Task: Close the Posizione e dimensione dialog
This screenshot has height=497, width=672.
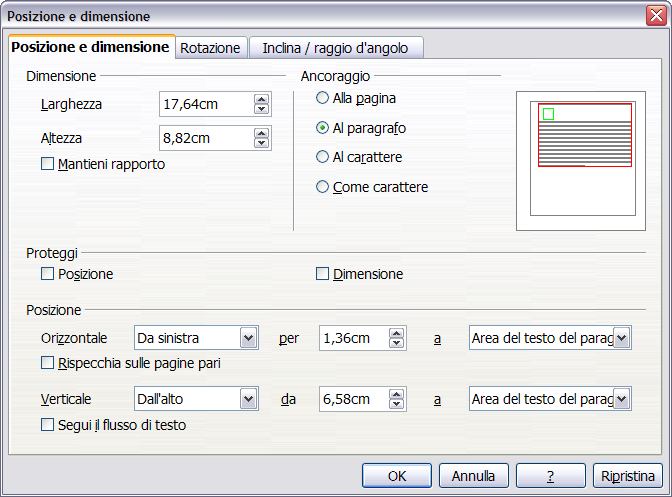Action: 655,15
